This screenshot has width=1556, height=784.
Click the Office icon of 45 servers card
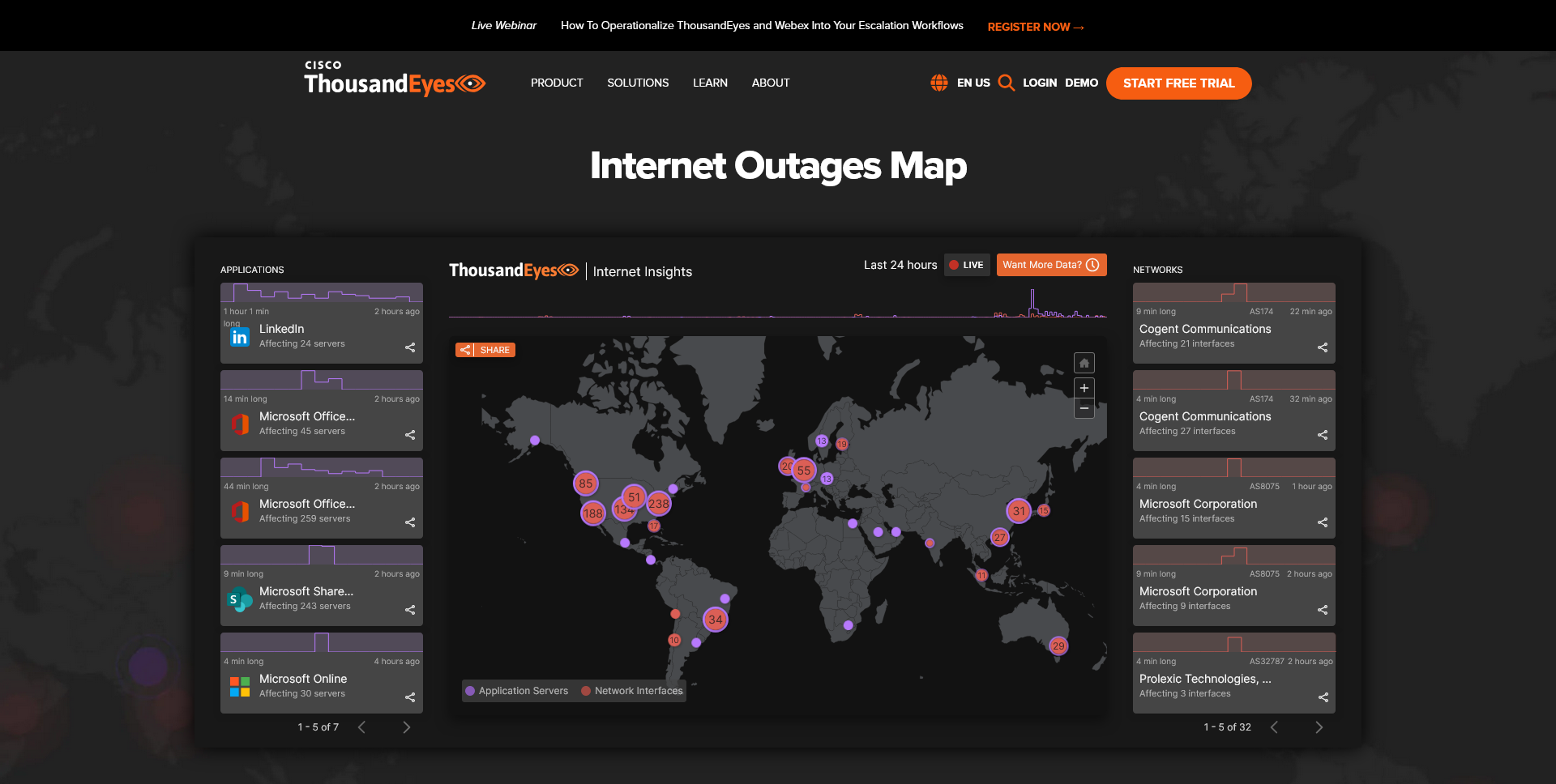pos(240,424)
